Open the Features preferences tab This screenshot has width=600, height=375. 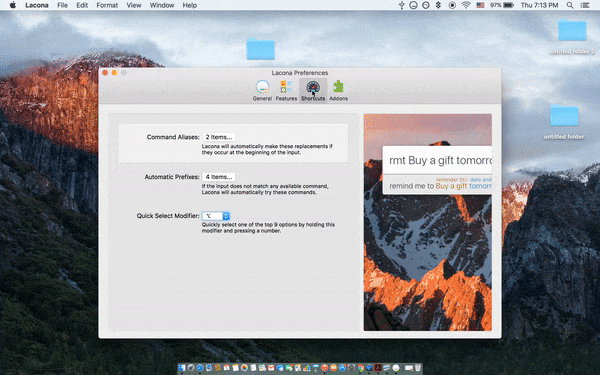(286, 91)
